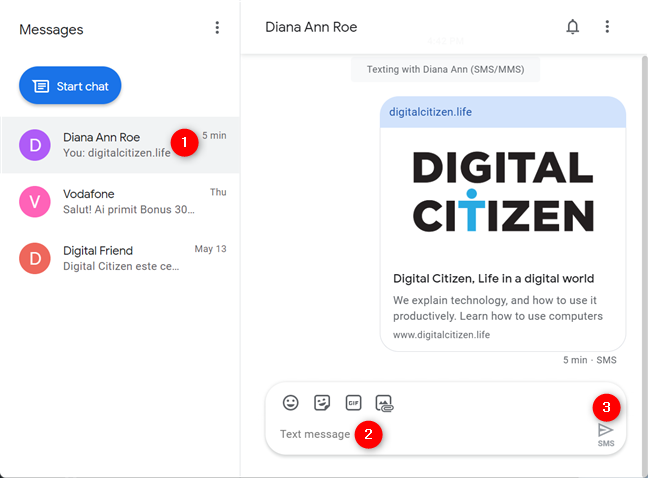The image size is (648, 478).
Task: Toggle notifications with the bell icon
Action: click(x=572, y=27)
